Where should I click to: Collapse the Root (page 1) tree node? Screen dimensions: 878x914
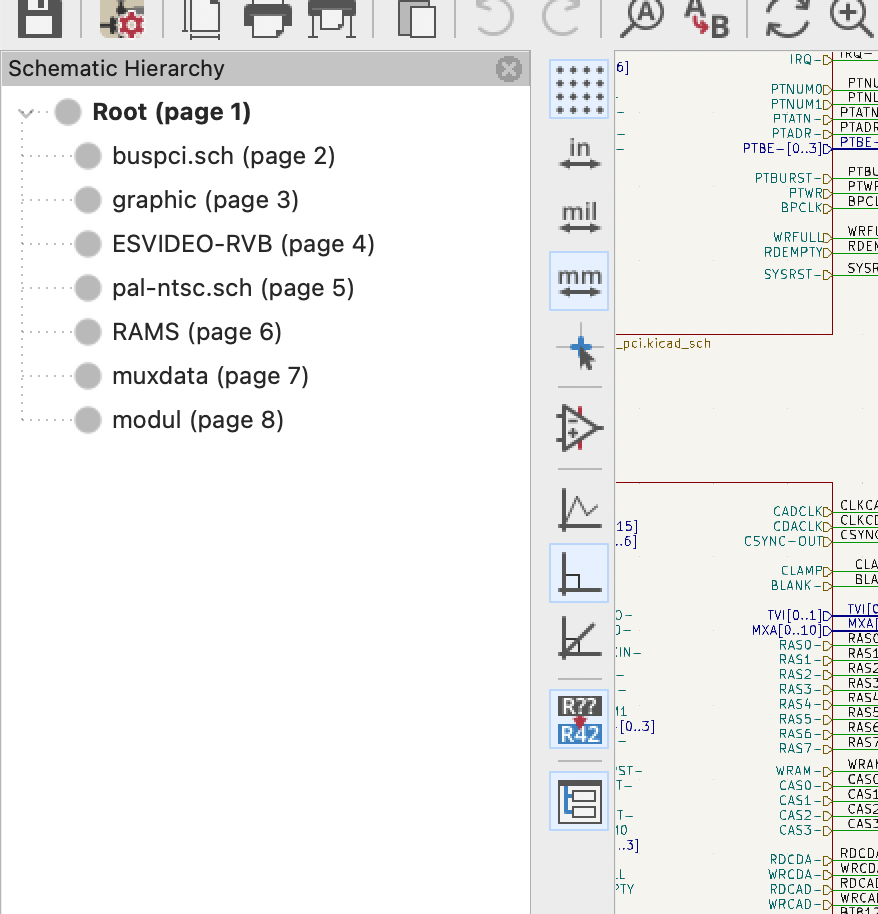26,113
